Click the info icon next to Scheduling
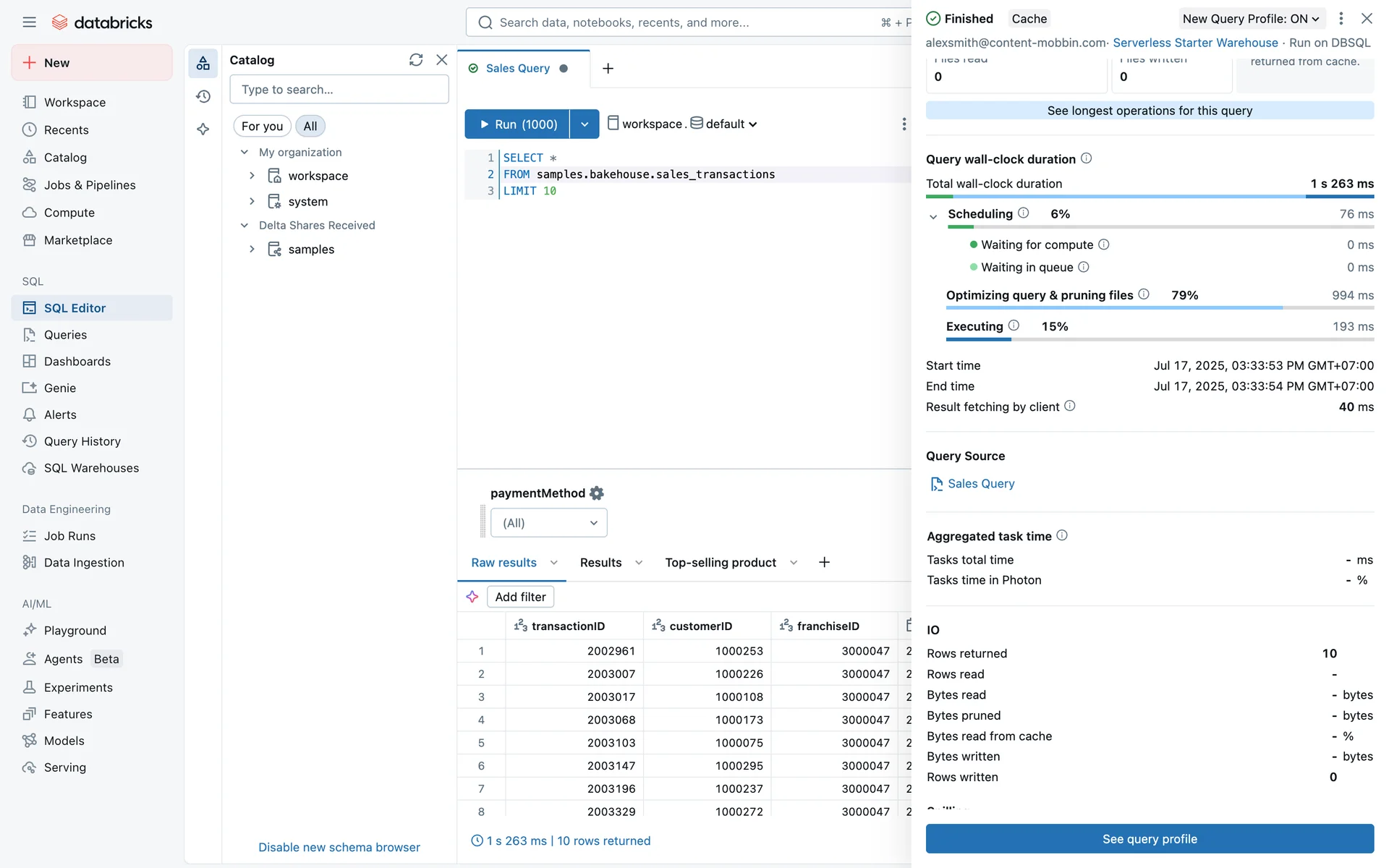This screenshot has width=1389, height=868. 1023,213
